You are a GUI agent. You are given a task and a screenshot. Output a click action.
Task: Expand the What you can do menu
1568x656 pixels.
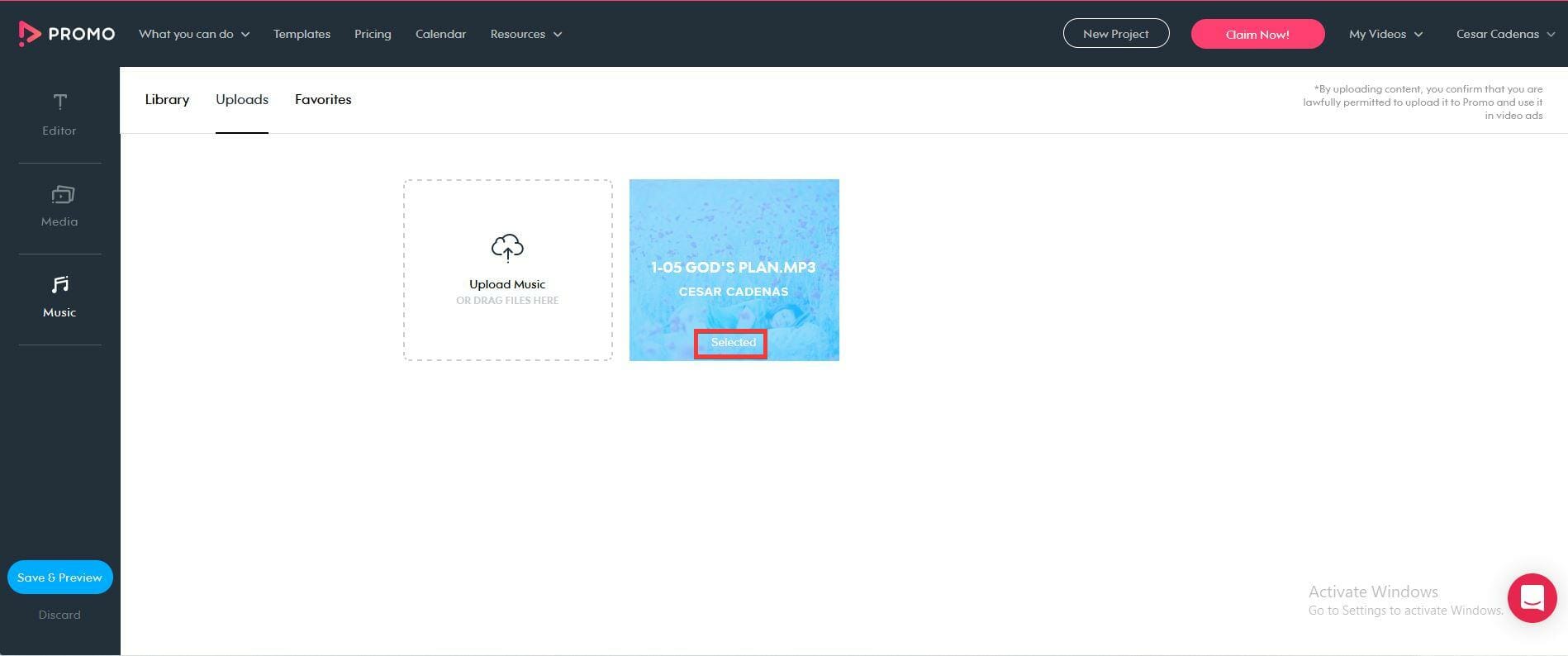194,34
